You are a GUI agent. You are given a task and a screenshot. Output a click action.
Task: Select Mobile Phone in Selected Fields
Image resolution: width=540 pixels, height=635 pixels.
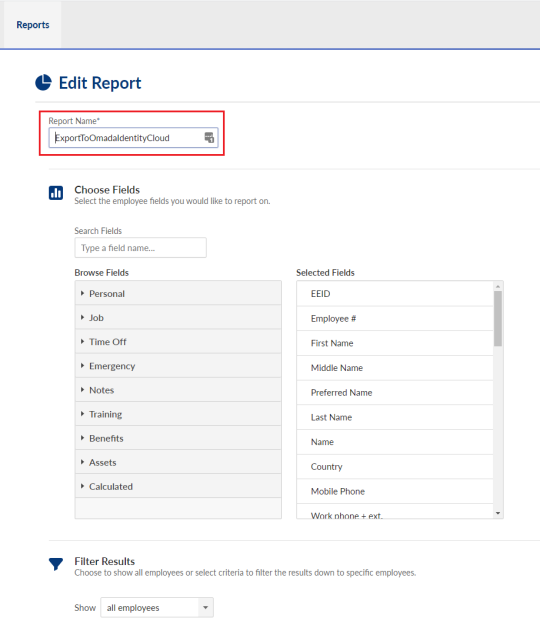point(395,491)
